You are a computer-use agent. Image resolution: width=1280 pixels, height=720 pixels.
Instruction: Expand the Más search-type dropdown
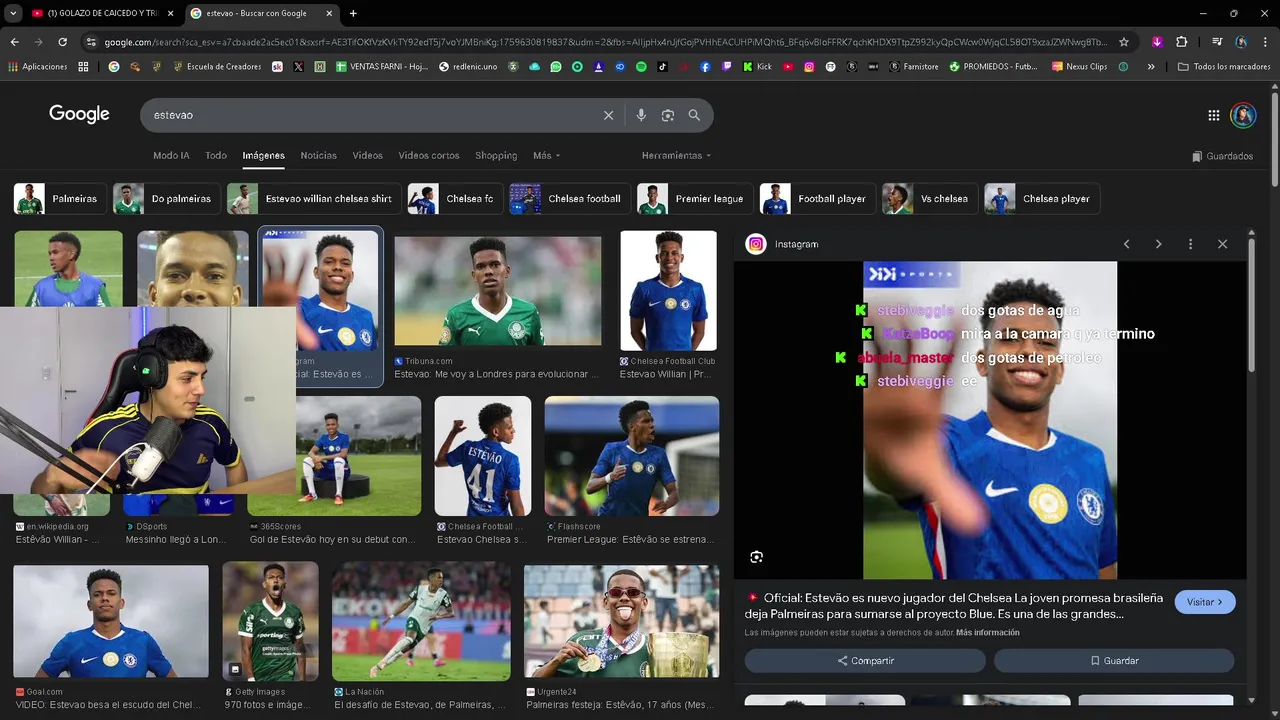click(x=546, y=156)
